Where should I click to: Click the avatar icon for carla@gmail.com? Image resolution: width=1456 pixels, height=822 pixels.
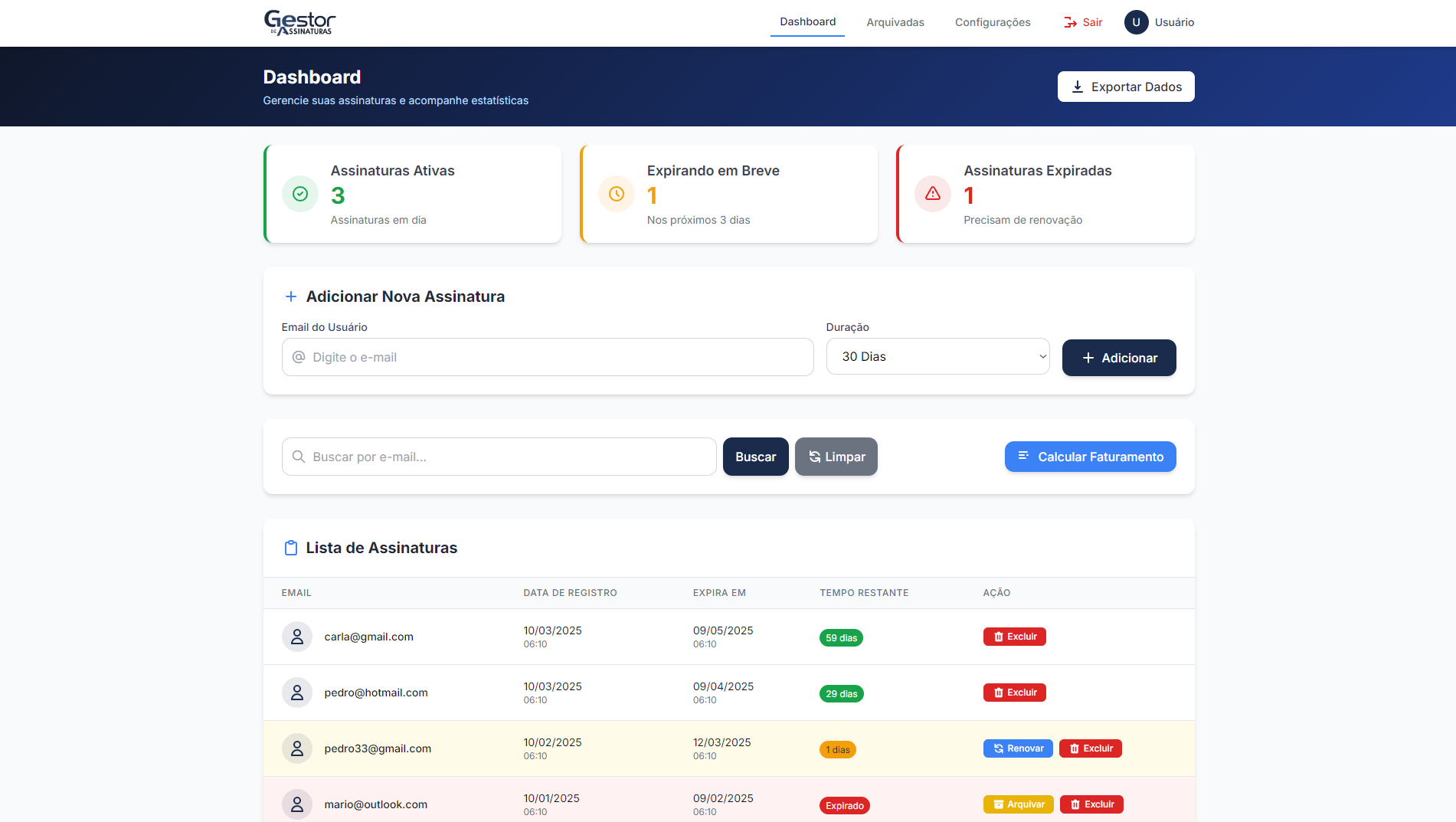point(297,637)
